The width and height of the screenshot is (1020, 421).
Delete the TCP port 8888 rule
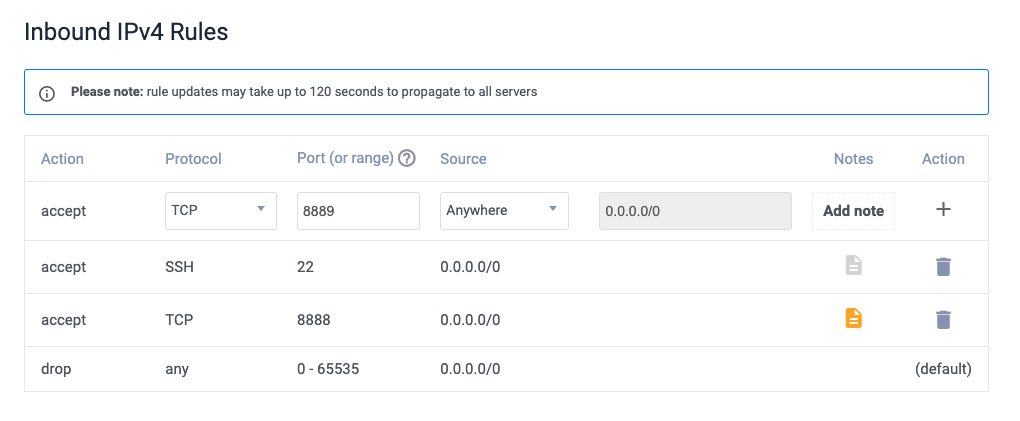pyautogui.click(x=943, y=320)
